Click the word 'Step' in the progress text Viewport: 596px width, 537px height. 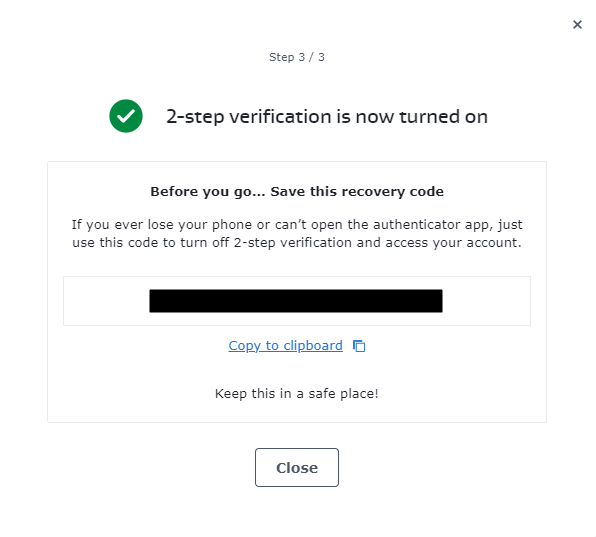[282, 57]
